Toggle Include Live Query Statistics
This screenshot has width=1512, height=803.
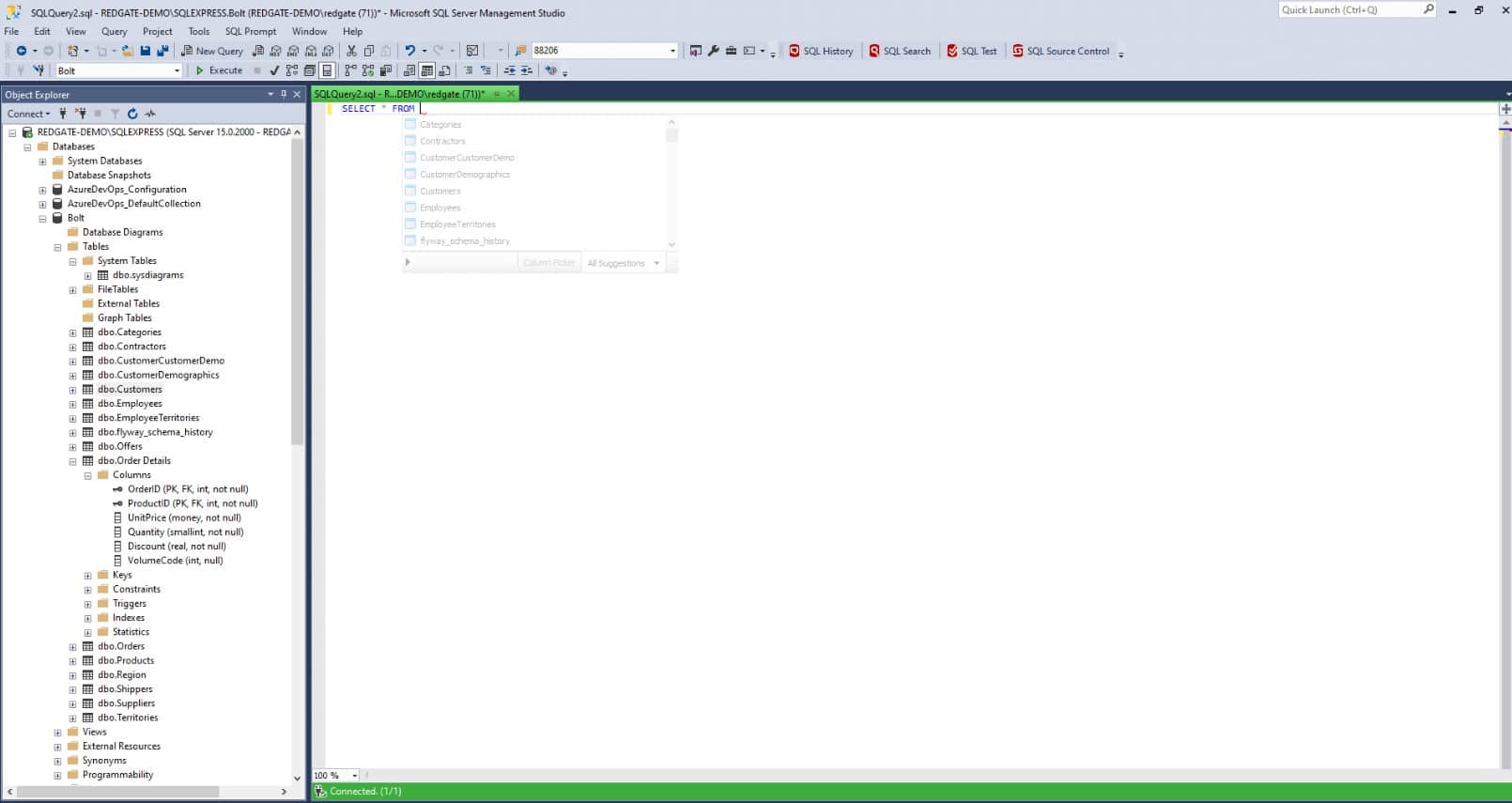pyautogui.click(x=368, y=70)
